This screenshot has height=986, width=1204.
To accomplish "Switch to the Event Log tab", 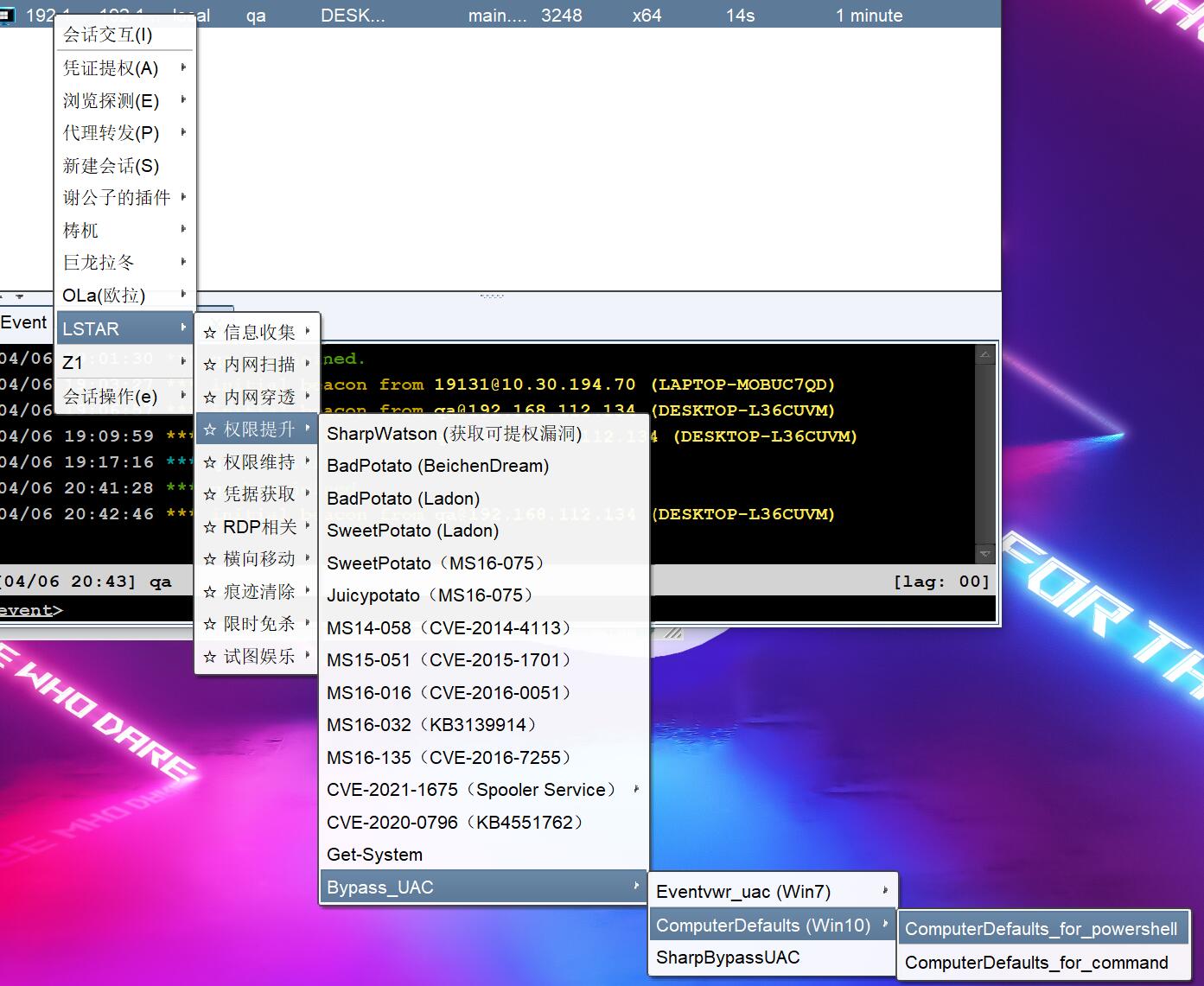I will [x=23, y=322].
